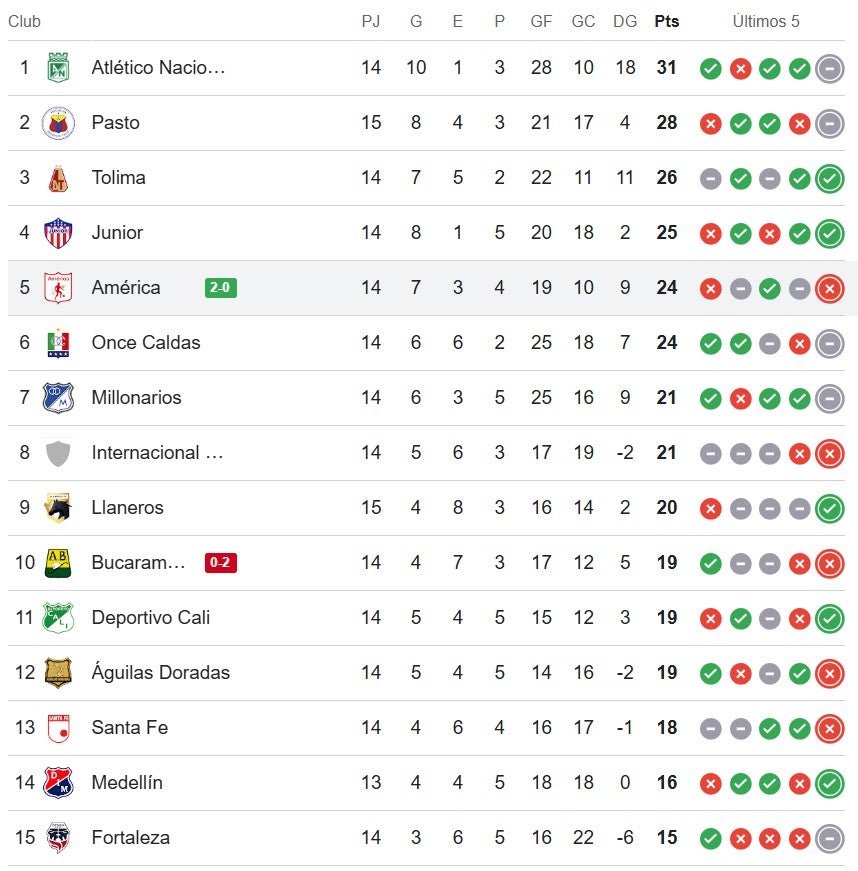
Task: Click the green 2-0 score badge
Action: pos(221,288)
